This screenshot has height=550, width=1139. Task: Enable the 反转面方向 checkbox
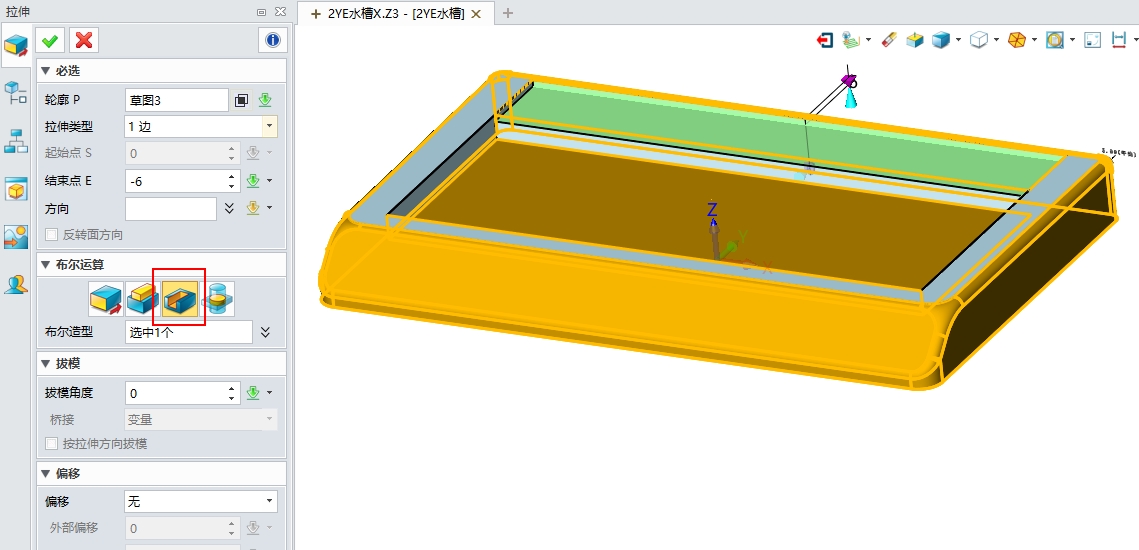(x=52, y=235)
